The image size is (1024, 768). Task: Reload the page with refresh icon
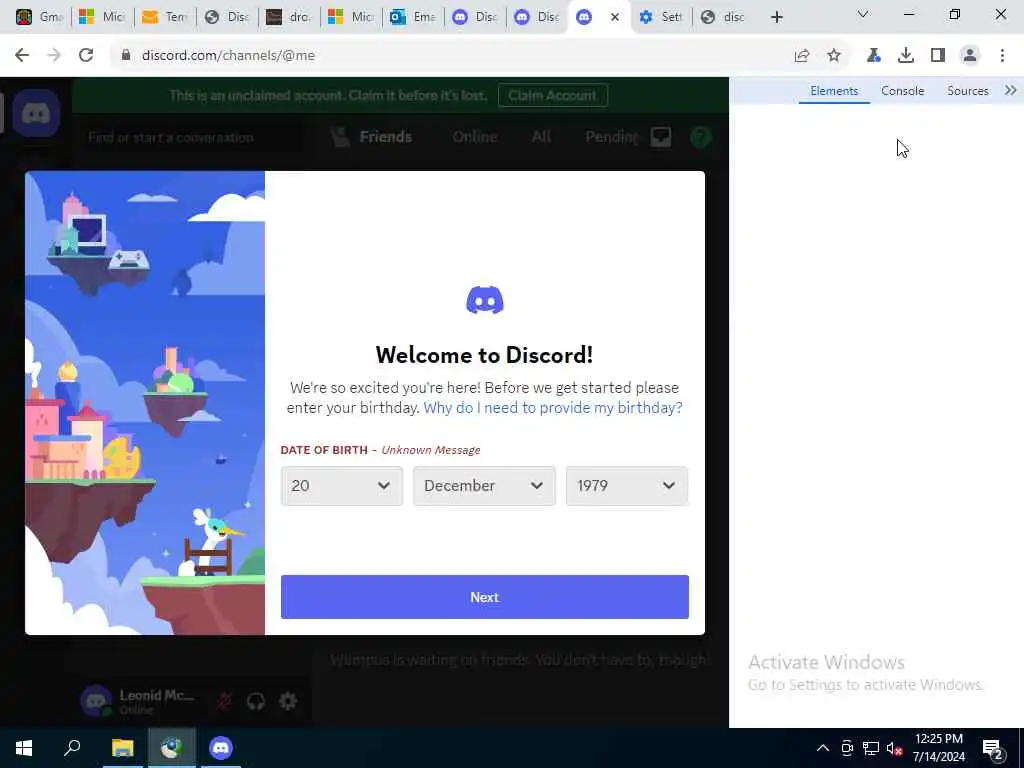(86, 56)
